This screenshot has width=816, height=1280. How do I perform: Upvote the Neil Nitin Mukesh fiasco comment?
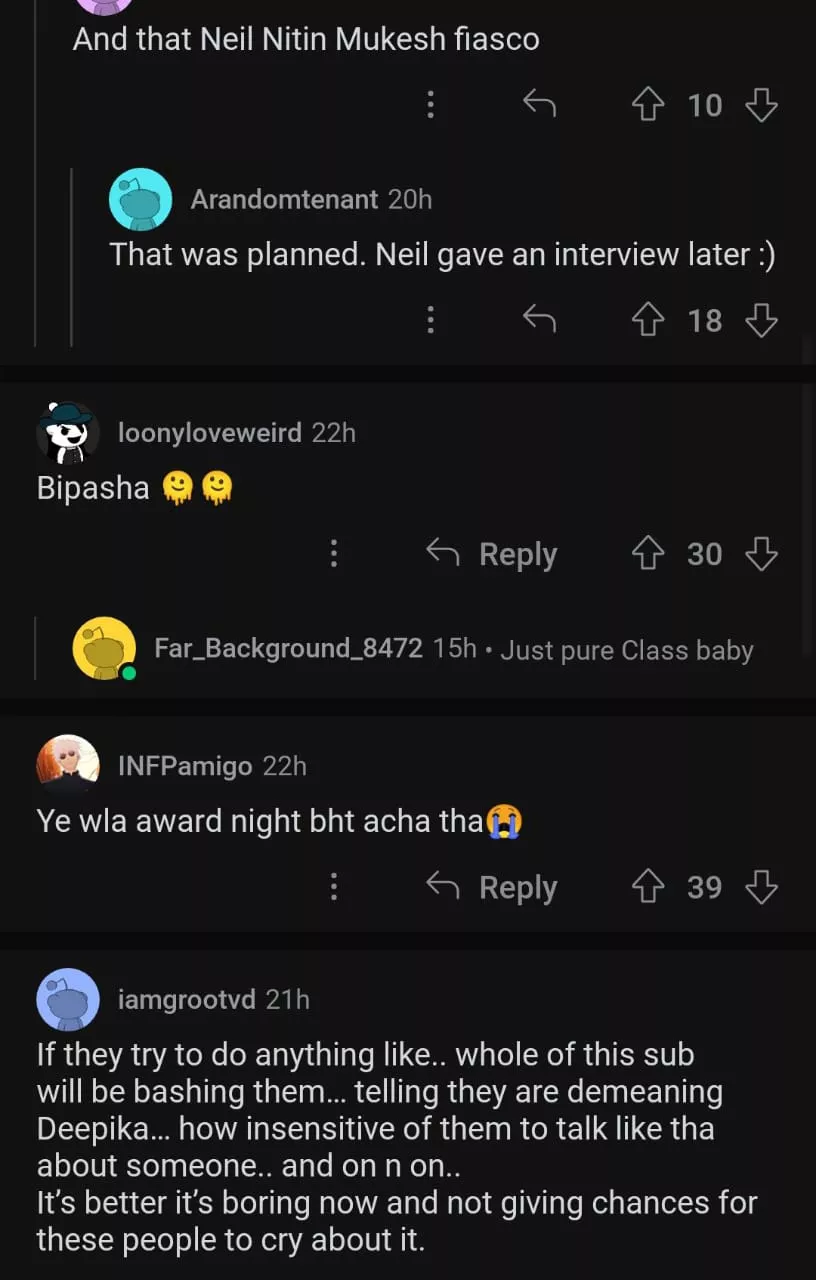649,104
